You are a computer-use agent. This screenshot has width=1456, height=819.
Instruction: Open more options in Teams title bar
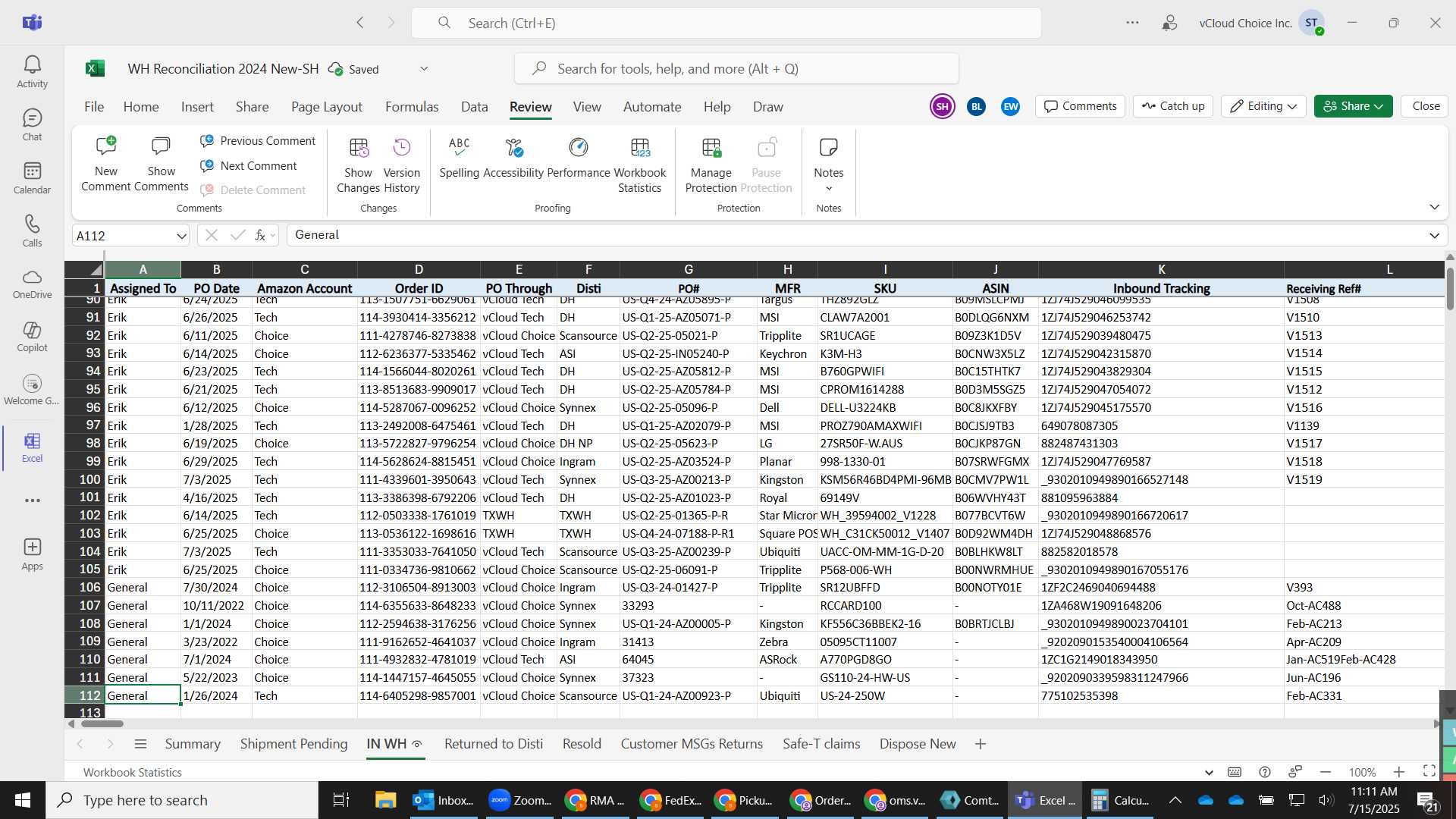[x=1132, y=23]
